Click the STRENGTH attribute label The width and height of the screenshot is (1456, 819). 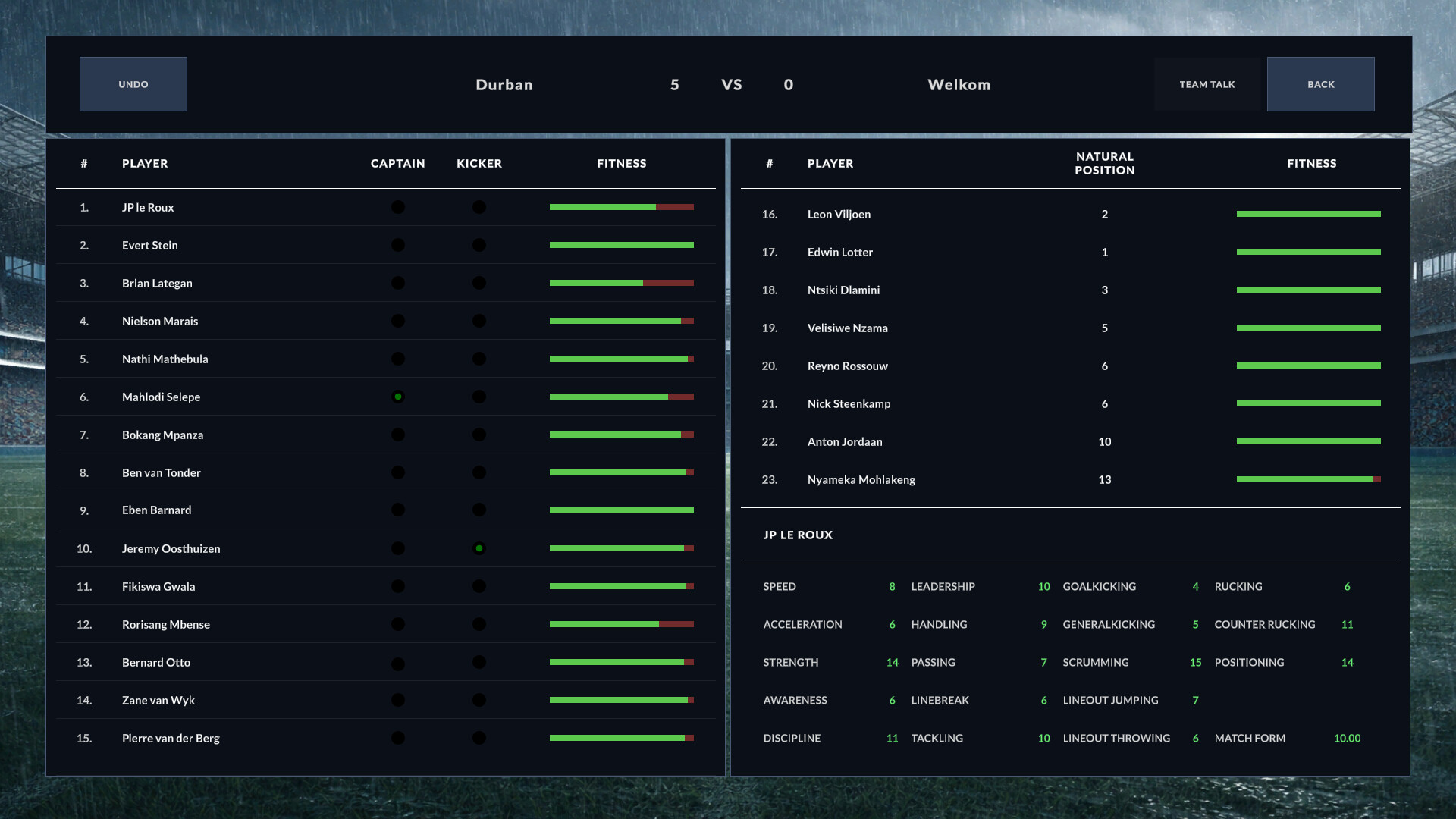tap(791, 662)
